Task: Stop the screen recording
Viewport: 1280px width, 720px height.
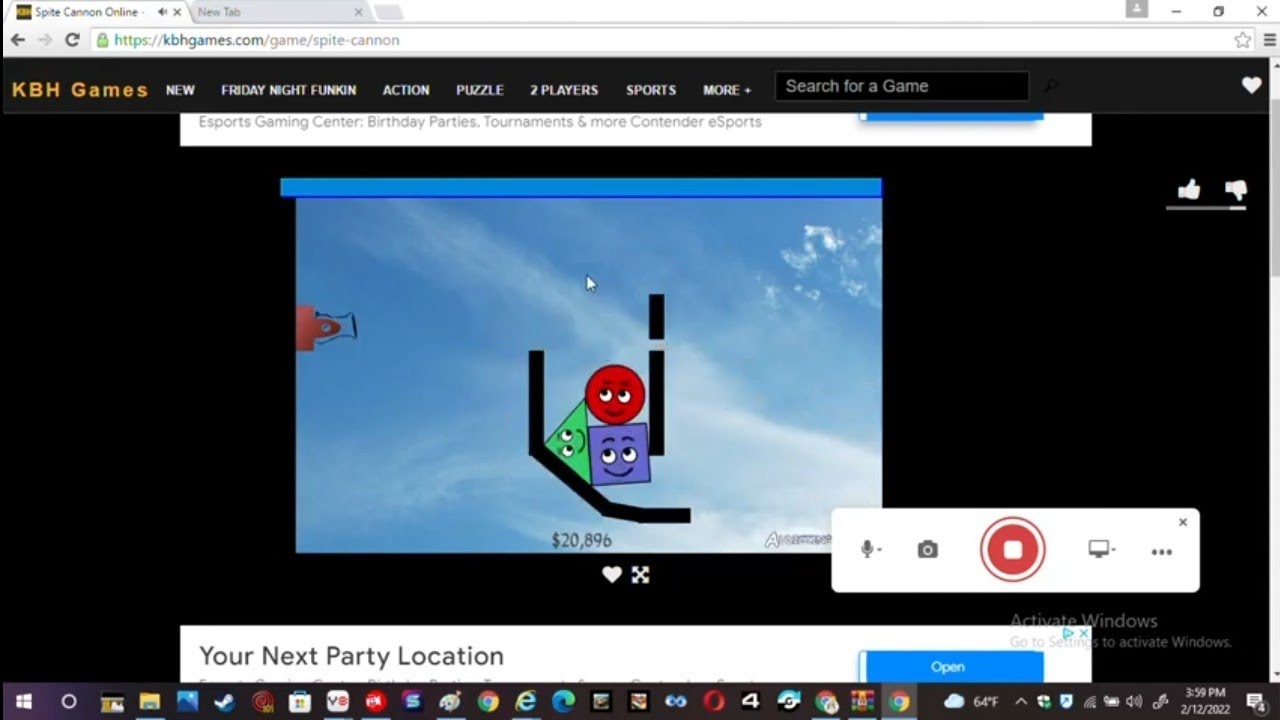Action: point(1013,550)
